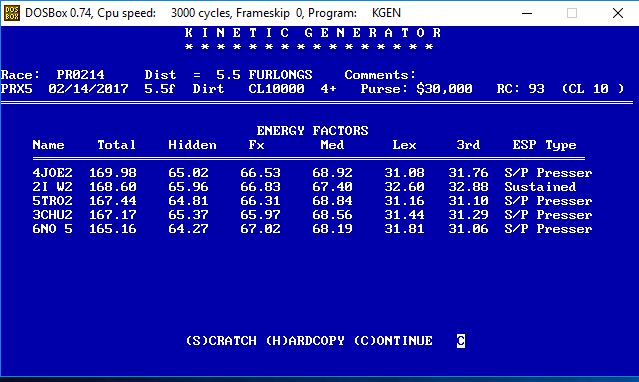Click the (S)CRATCH option
The image size is (639, 382).
point(221,340)
